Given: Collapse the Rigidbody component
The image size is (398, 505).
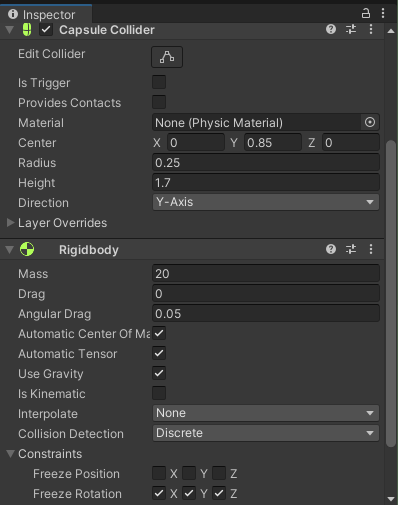Looking at the screenshot, I should [x=10, y=250].
